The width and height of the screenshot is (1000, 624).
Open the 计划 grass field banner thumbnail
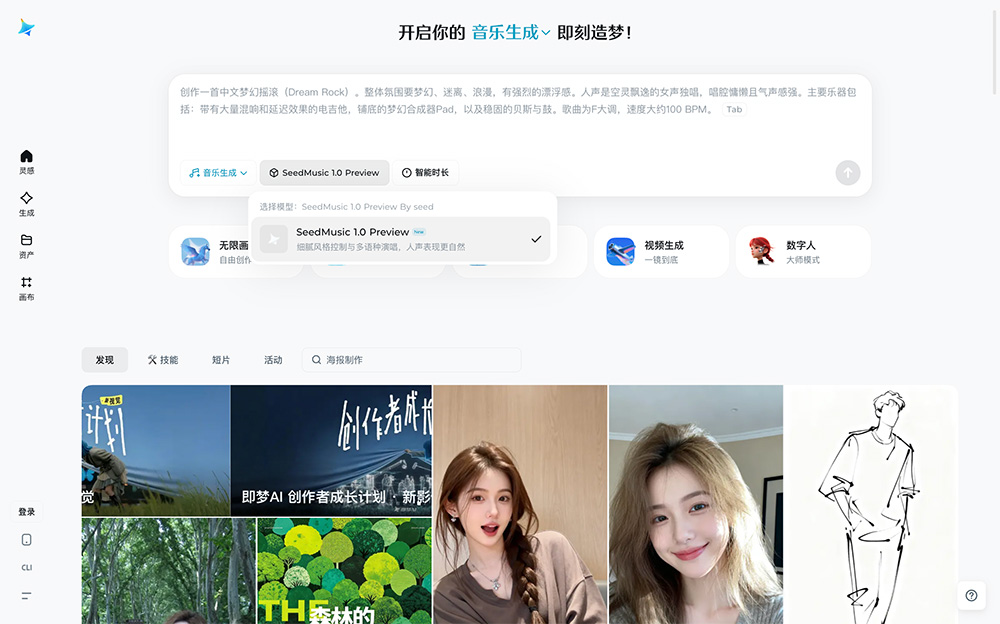click(156, 450)
